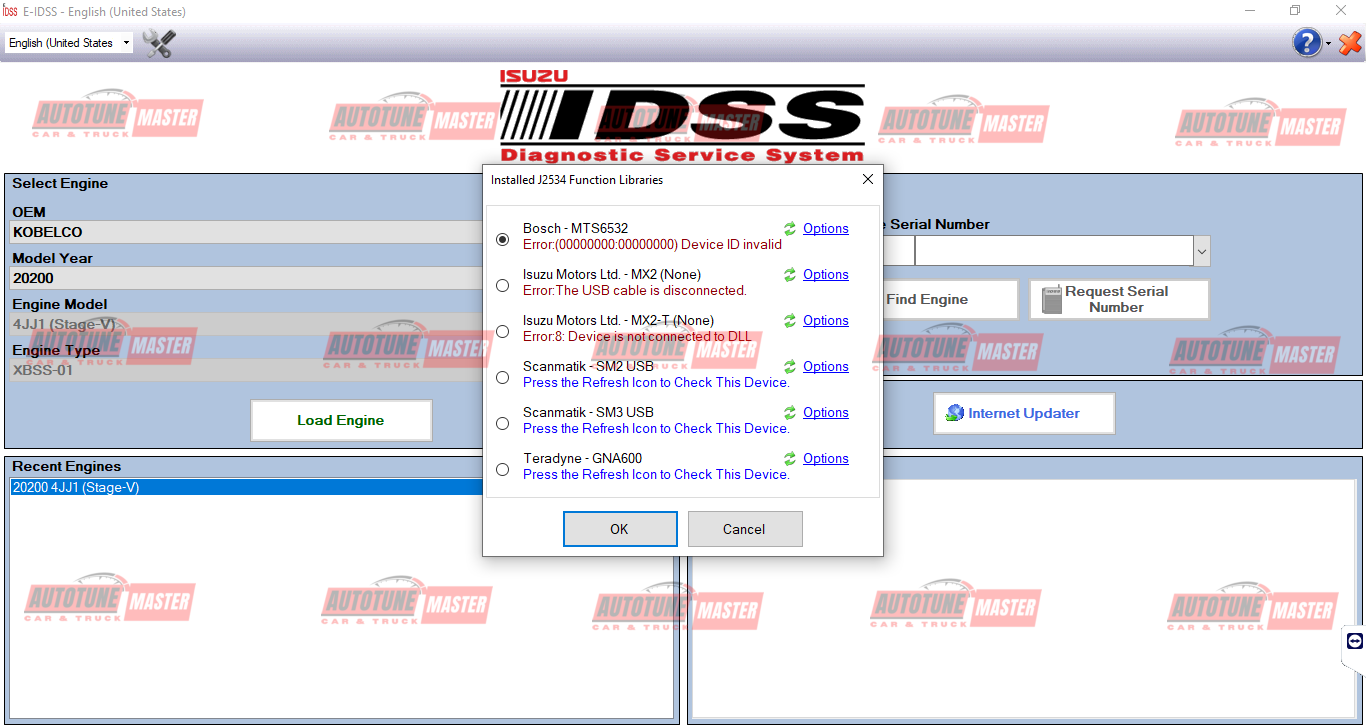Open the language selection dropdown
The image size is (1366, 728).
point(124,43)
